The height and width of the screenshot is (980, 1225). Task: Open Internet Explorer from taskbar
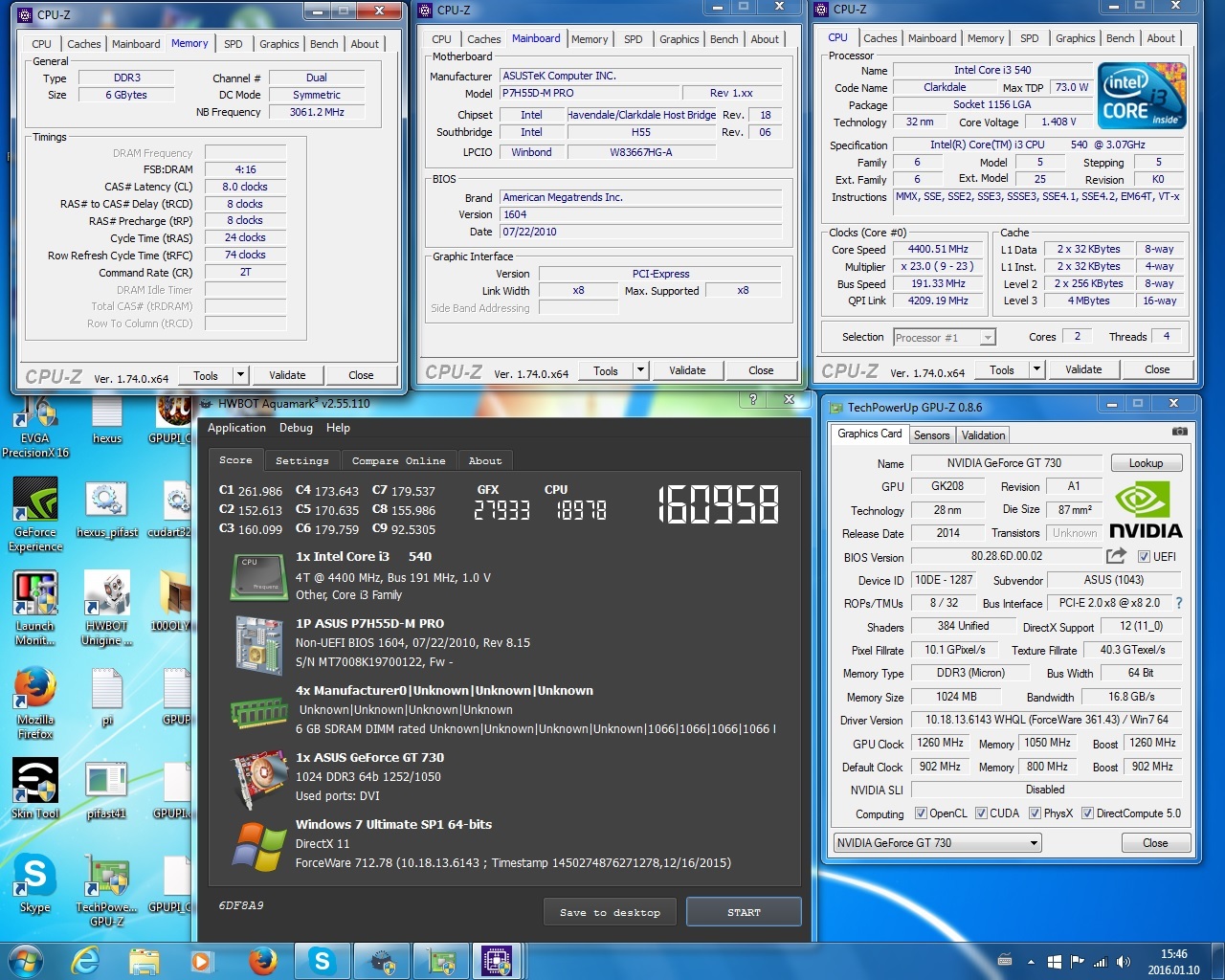point(85,960)
